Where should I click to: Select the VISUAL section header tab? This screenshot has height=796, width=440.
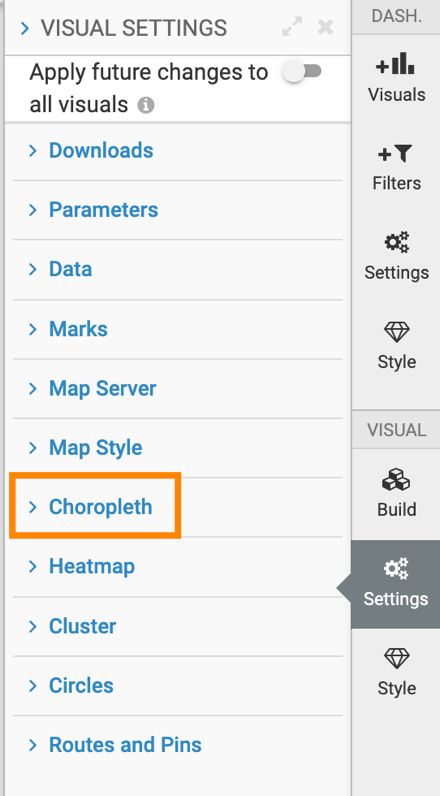click(x=396, y=429)
